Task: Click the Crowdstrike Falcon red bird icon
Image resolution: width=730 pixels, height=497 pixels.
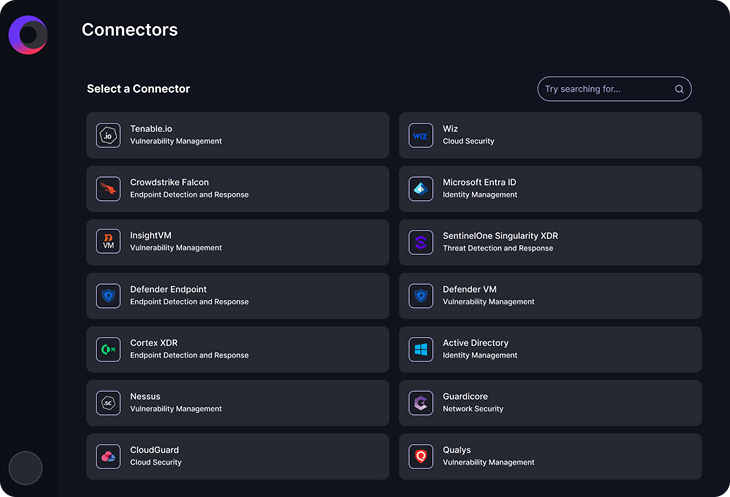Action: [108, 189]
